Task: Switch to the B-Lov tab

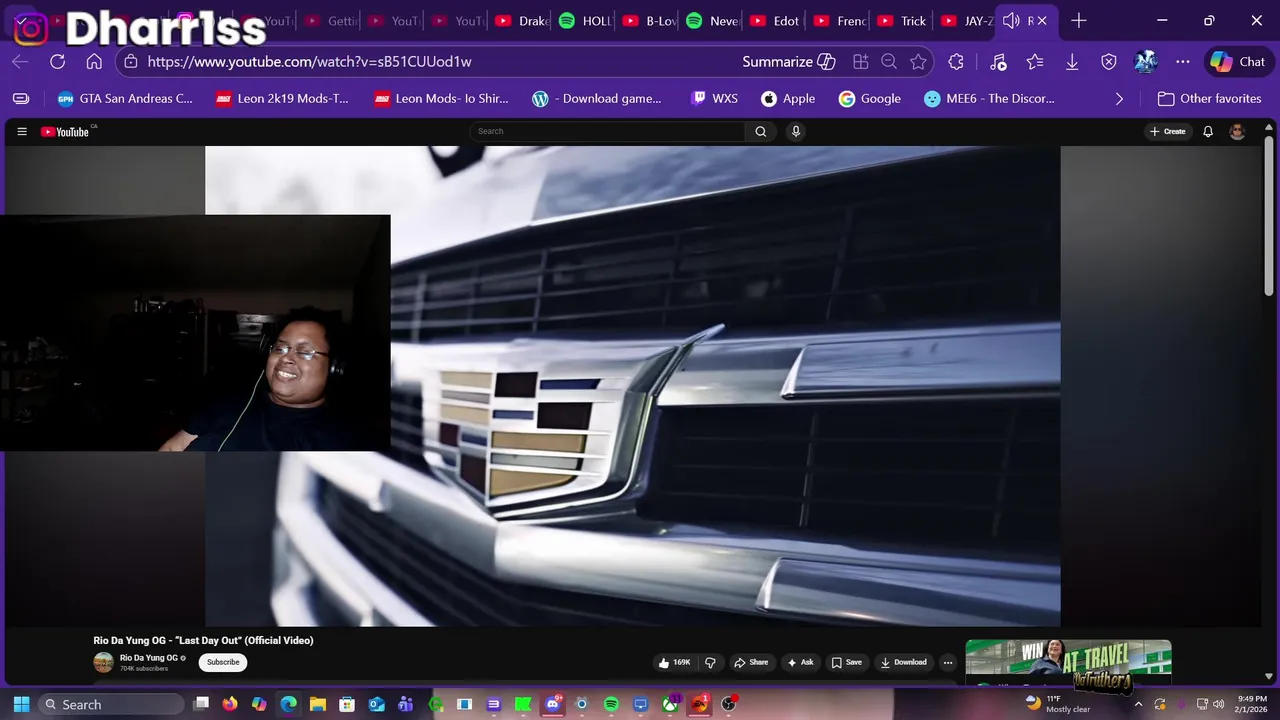Action: (x=649, y=21)
